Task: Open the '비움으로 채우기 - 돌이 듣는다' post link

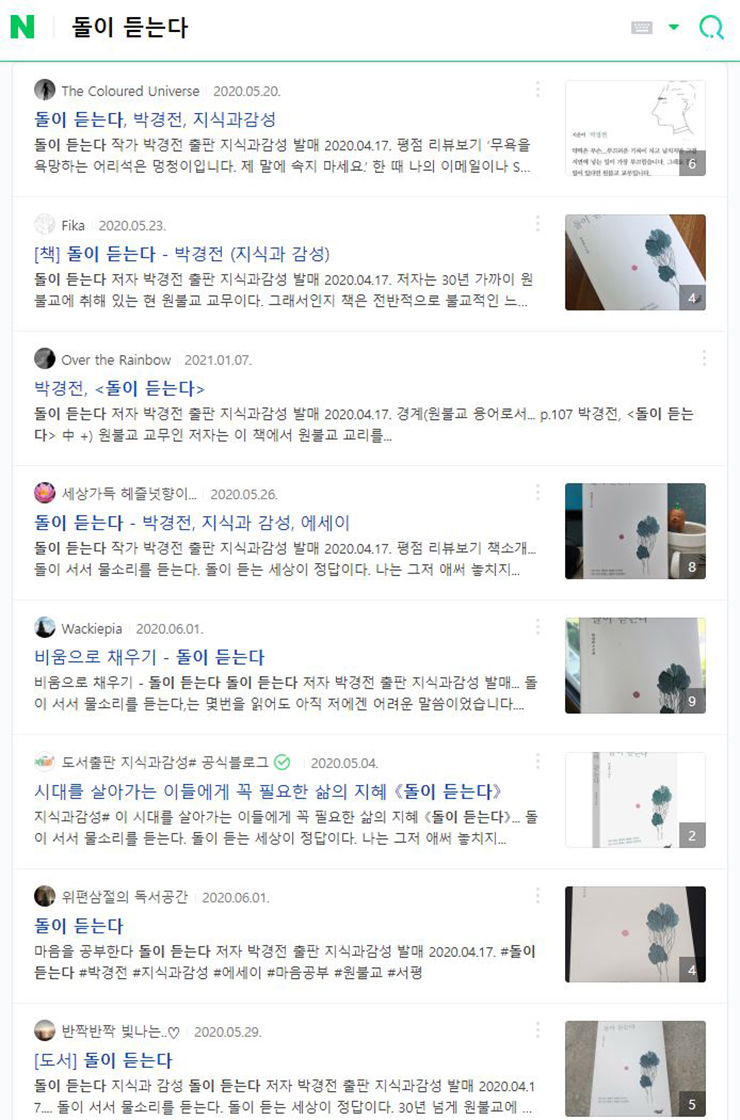Action: click(x=149, y=656)
